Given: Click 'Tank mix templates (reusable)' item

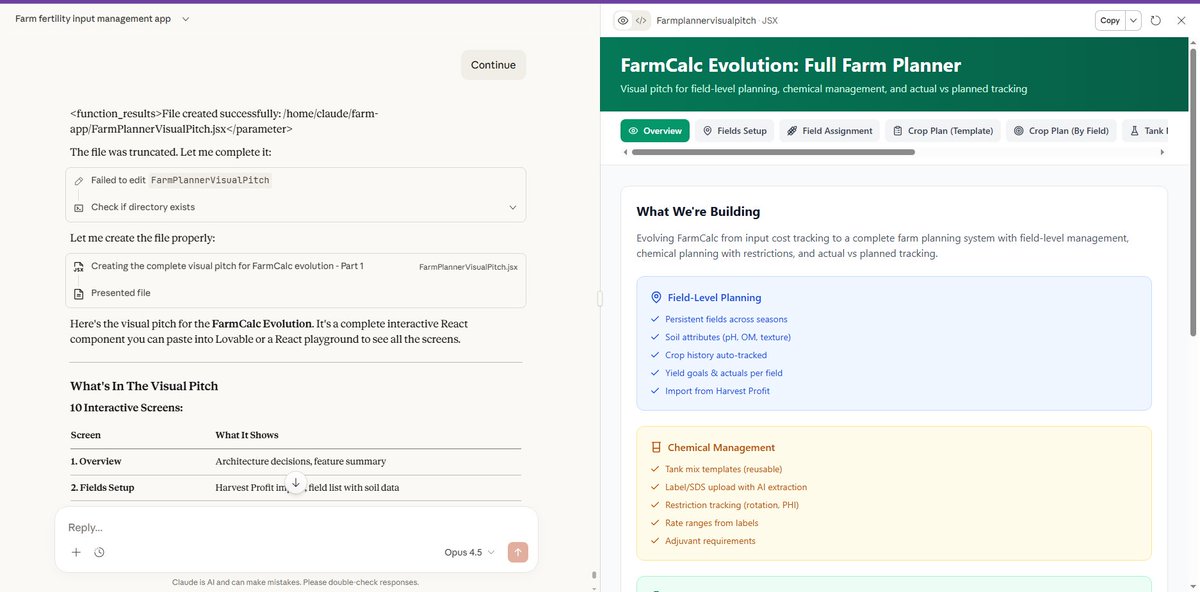Looking at the screenshot, I should tap(723, 469).
